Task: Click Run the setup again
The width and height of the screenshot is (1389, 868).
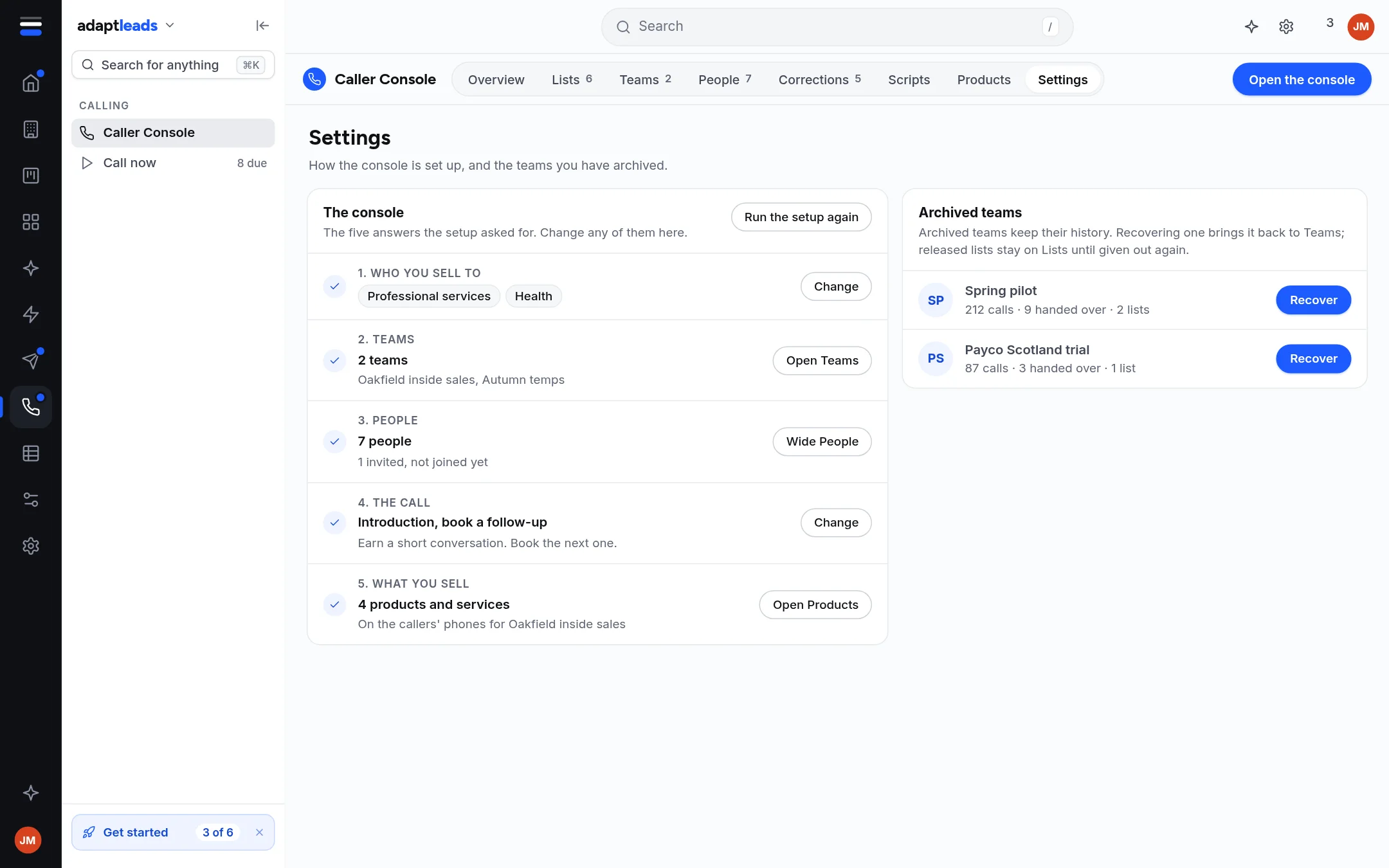Action: (801, 217)
